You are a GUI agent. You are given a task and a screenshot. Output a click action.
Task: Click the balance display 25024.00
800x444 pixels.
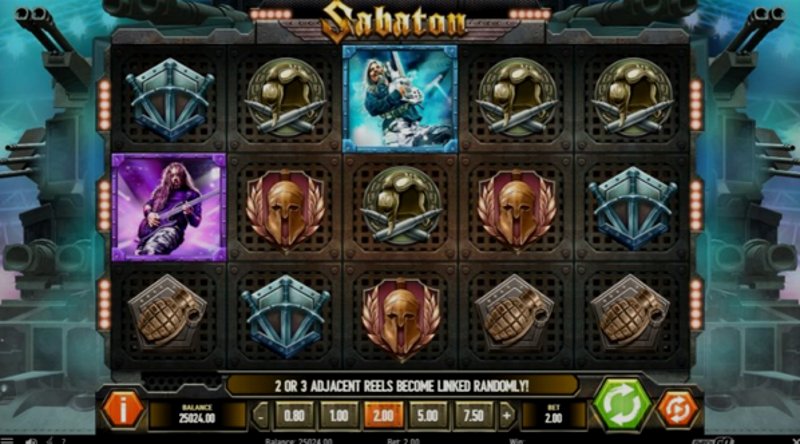click(x=197, y=415)
